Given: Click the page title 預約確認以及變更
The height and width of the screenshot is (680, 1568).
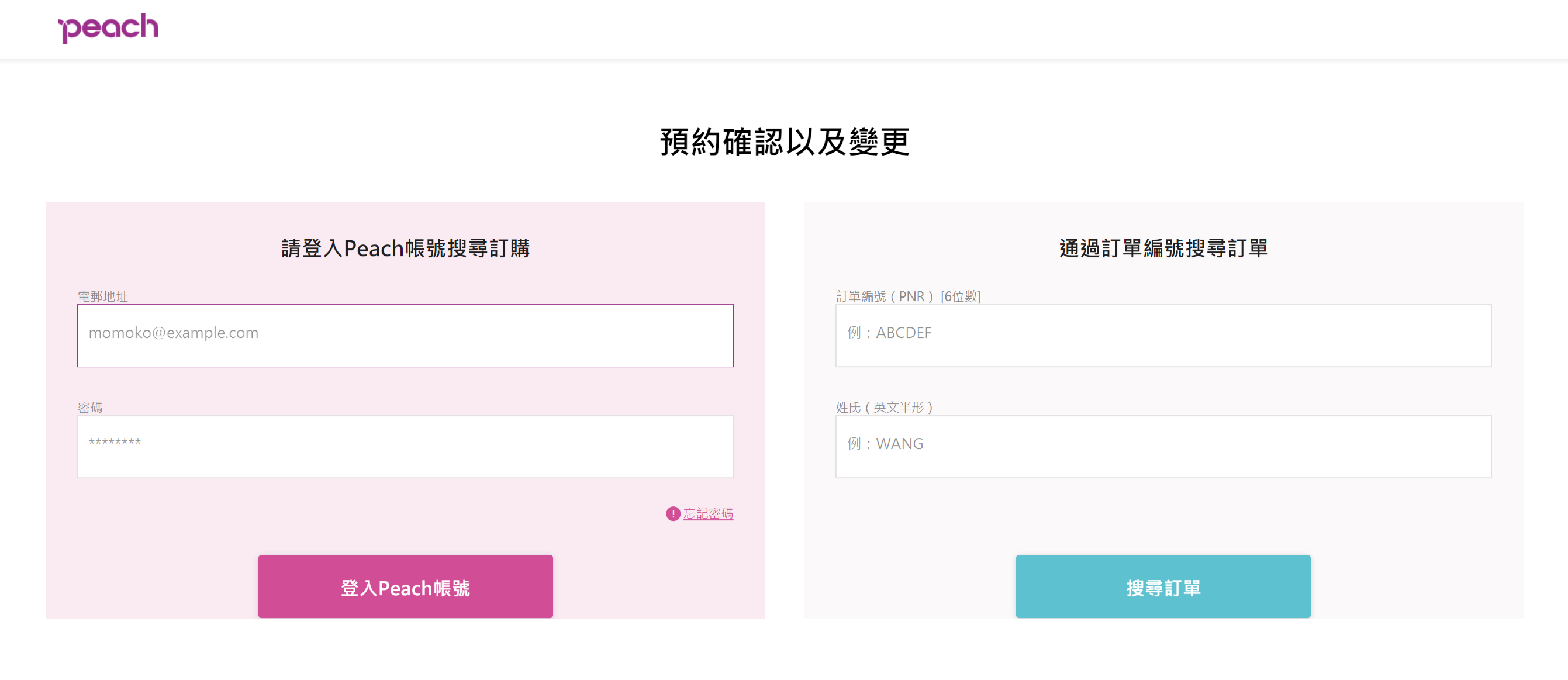Looking at the screenshot, I should click(785, 142).
